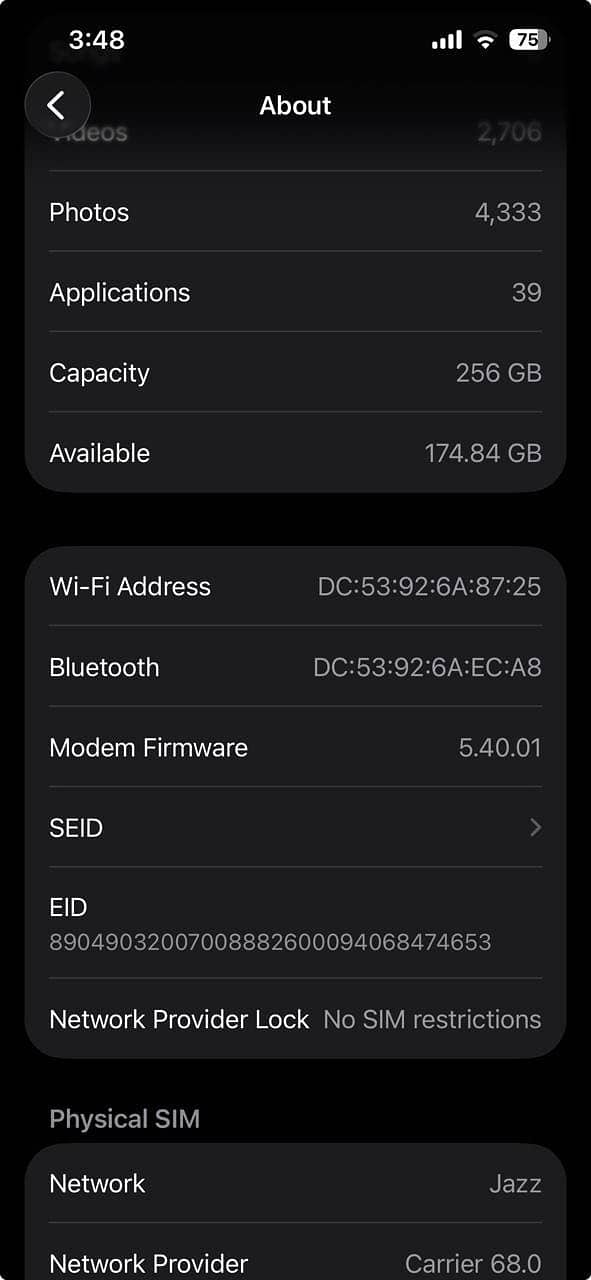Viewport: 591px width, 1280px height.
Task: Tap the Network row showing Jazz
Action: click(x=295, y=1183)
